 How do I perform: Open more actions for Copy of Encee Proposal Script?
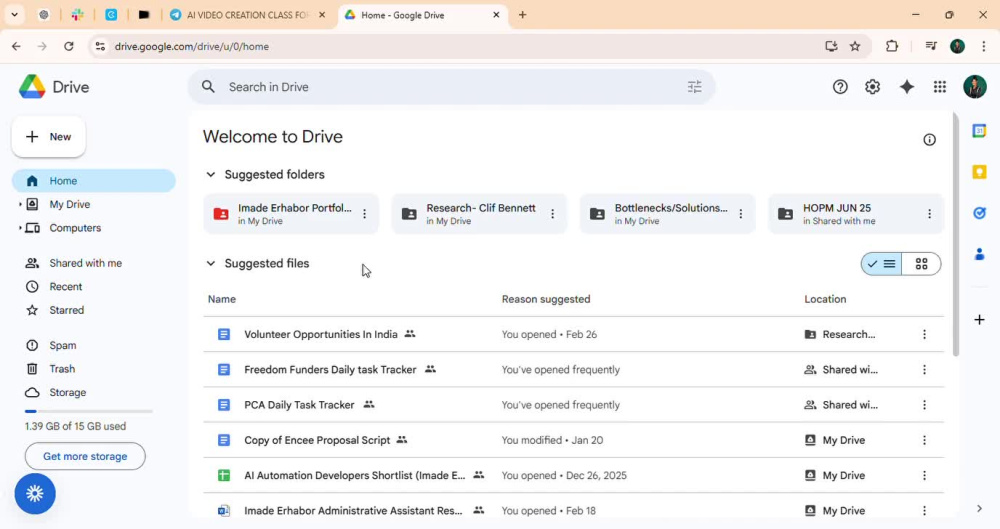(x=924, y=440)
